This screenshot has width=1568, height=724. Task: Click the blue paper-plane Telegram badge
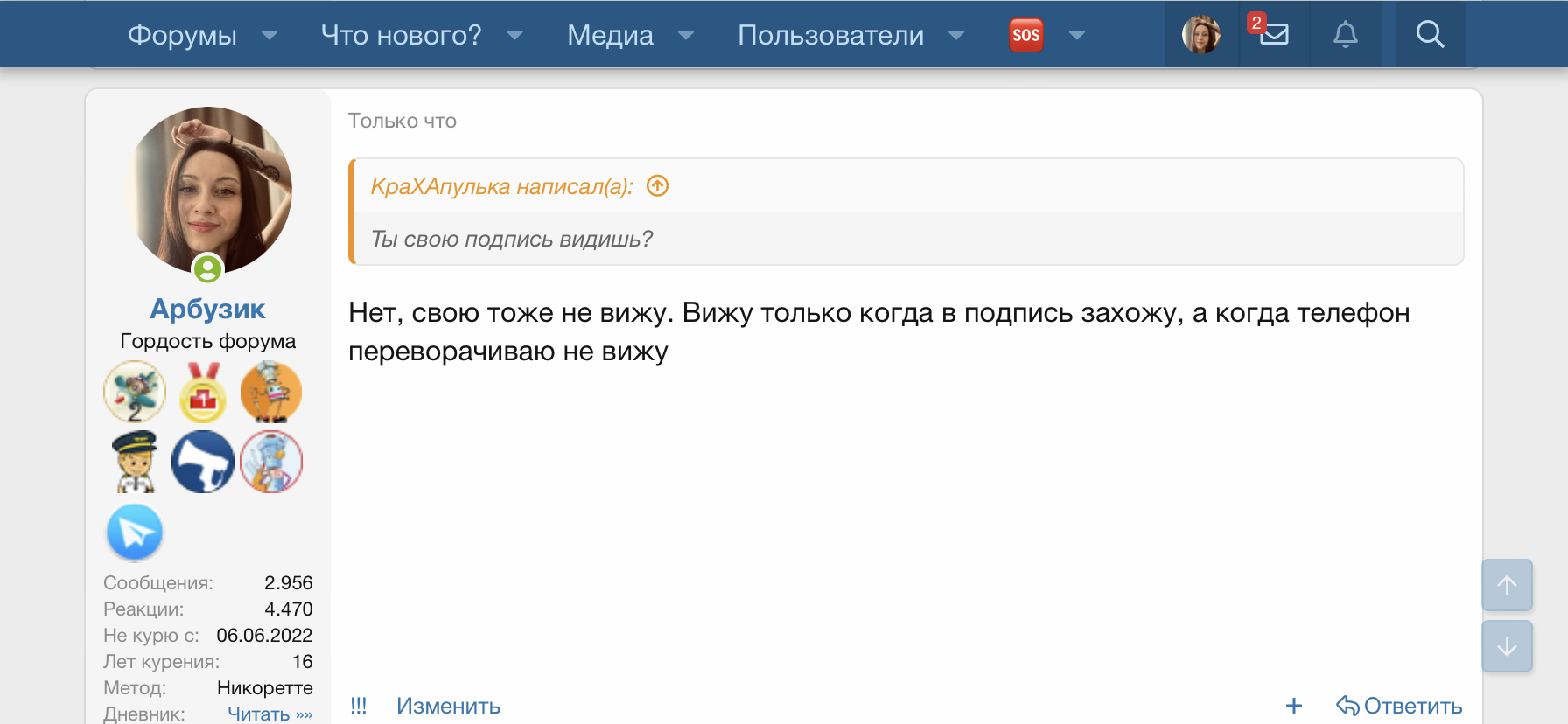(x=135, y=532)
